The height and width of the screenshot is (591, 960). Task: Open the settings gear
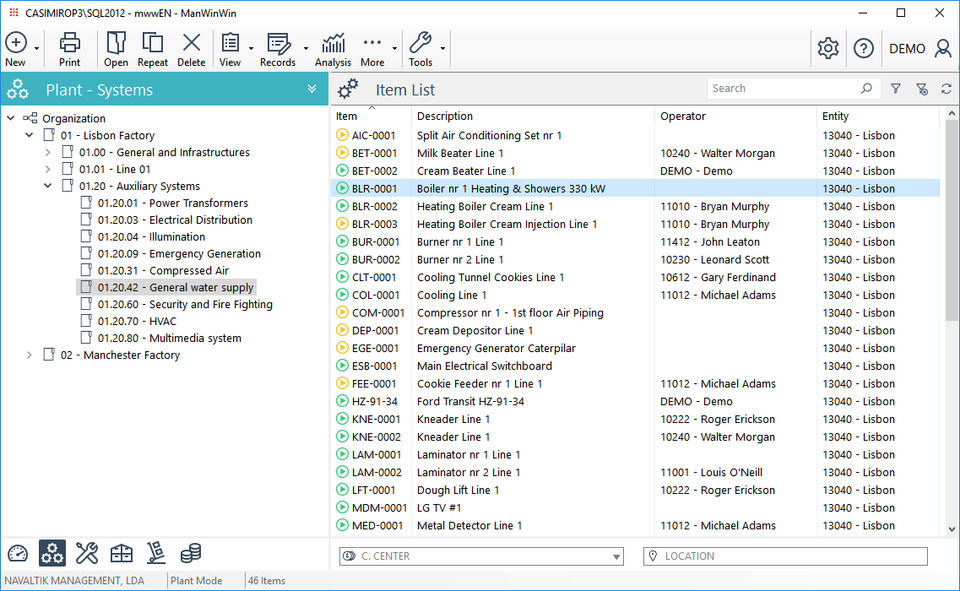828,48
